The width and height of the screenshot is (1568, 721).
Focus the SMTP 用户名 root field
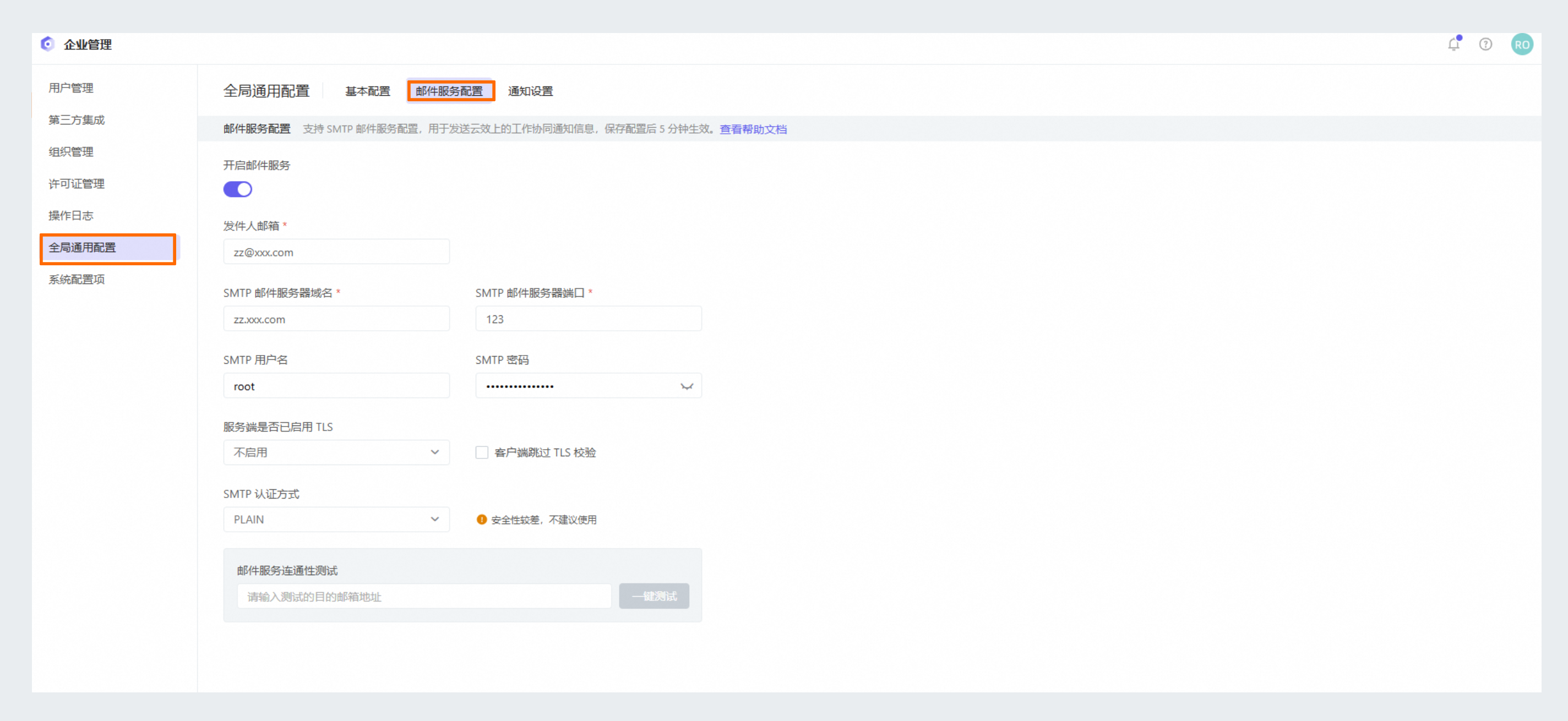(336, 386)
